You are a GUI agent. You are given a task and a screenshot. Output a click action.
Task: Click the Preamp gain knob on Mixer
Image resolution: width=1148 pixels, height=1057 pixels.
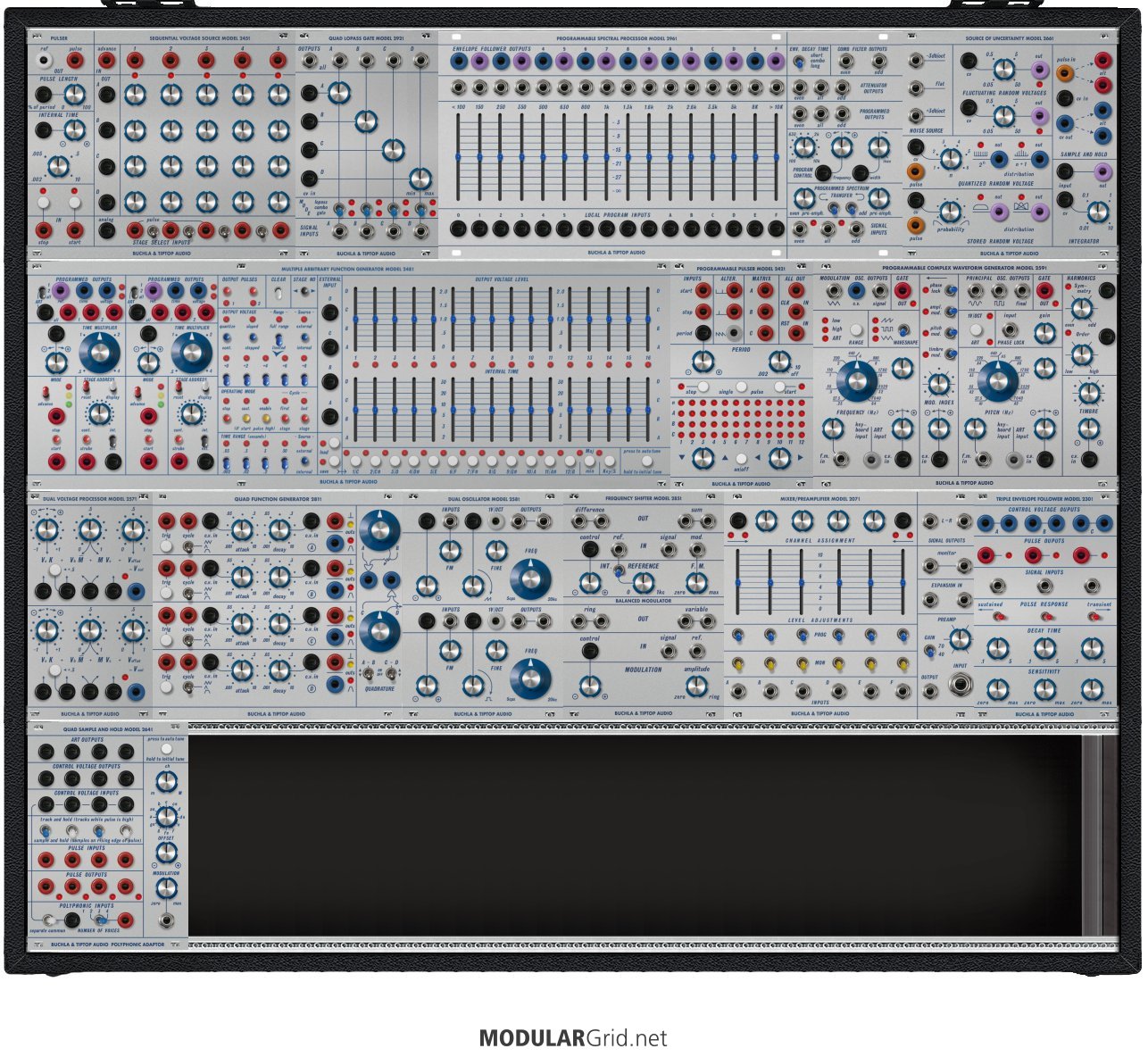[960, 638]
